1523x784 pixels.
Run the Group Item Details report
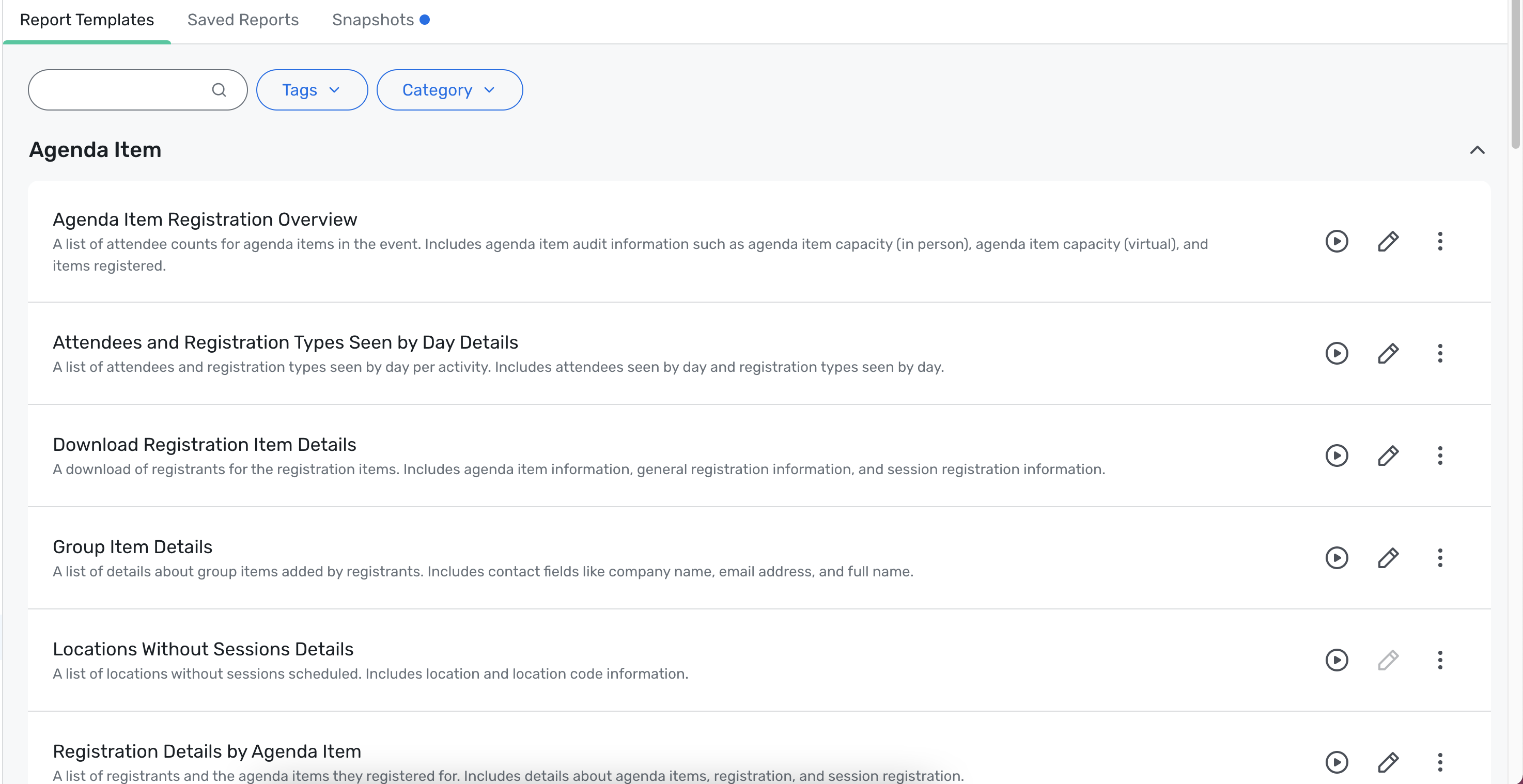pos(1336,558)
